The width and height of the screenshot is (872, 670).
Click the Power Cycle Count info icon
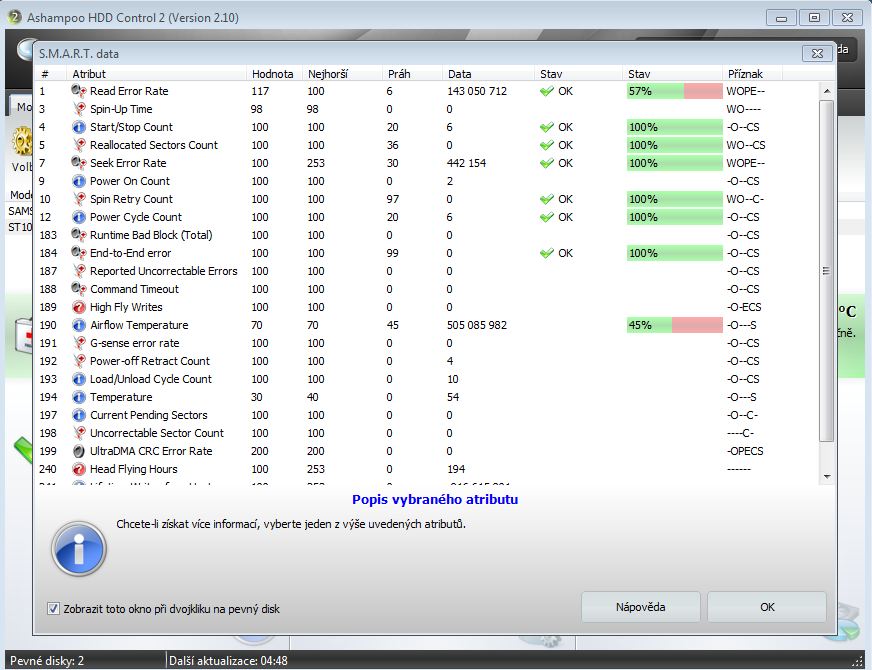click(x=79, y=217)
